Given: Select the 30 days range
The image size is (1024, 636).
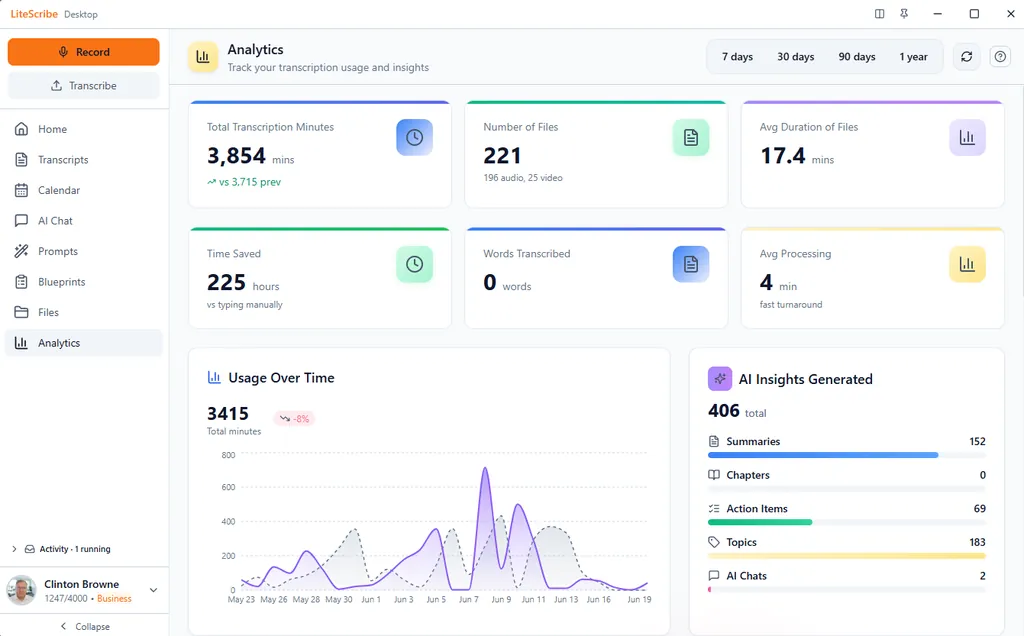Looking at the screenshot, I should [x=795, y=57].
